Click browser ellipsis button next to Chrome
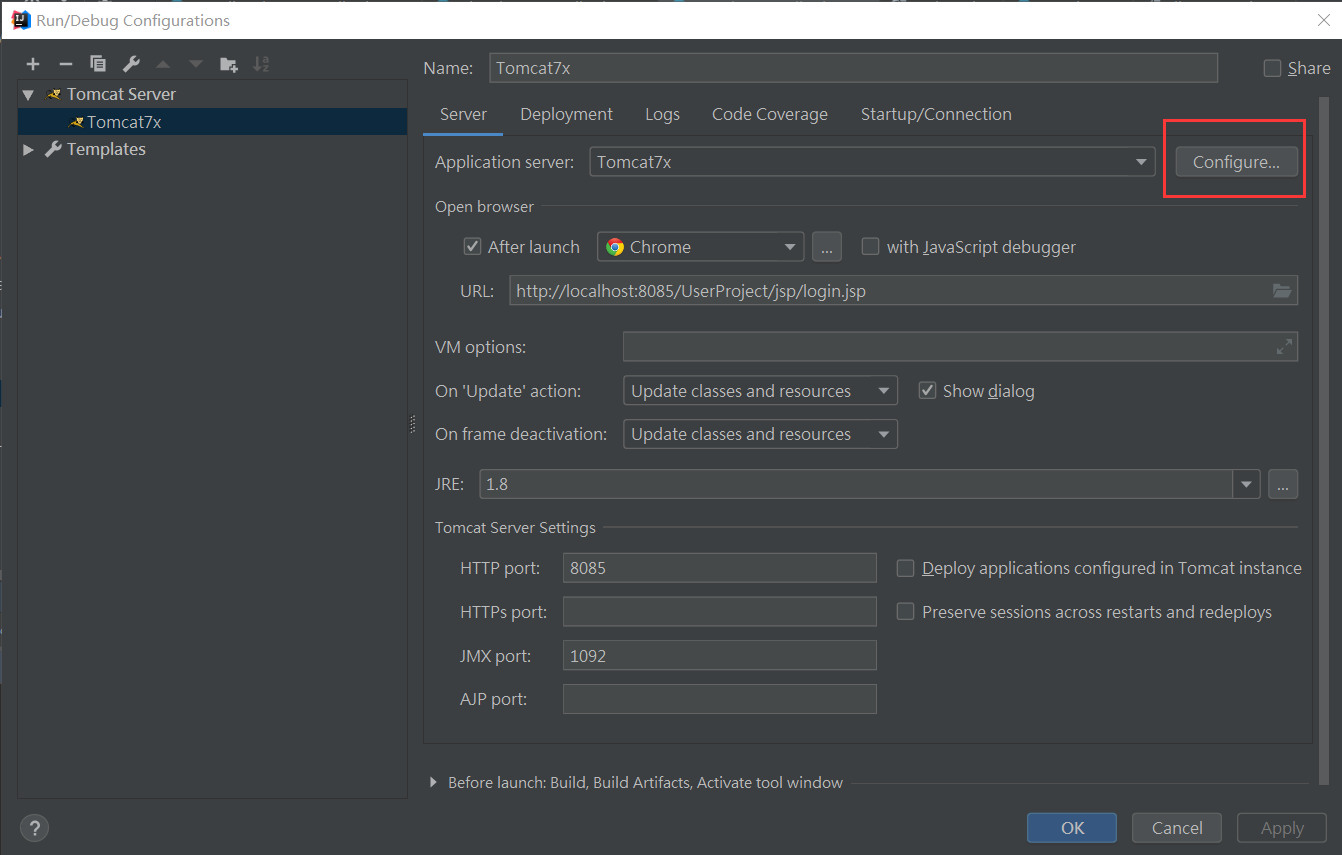The image size is (1342, 855). click(826, 247)
